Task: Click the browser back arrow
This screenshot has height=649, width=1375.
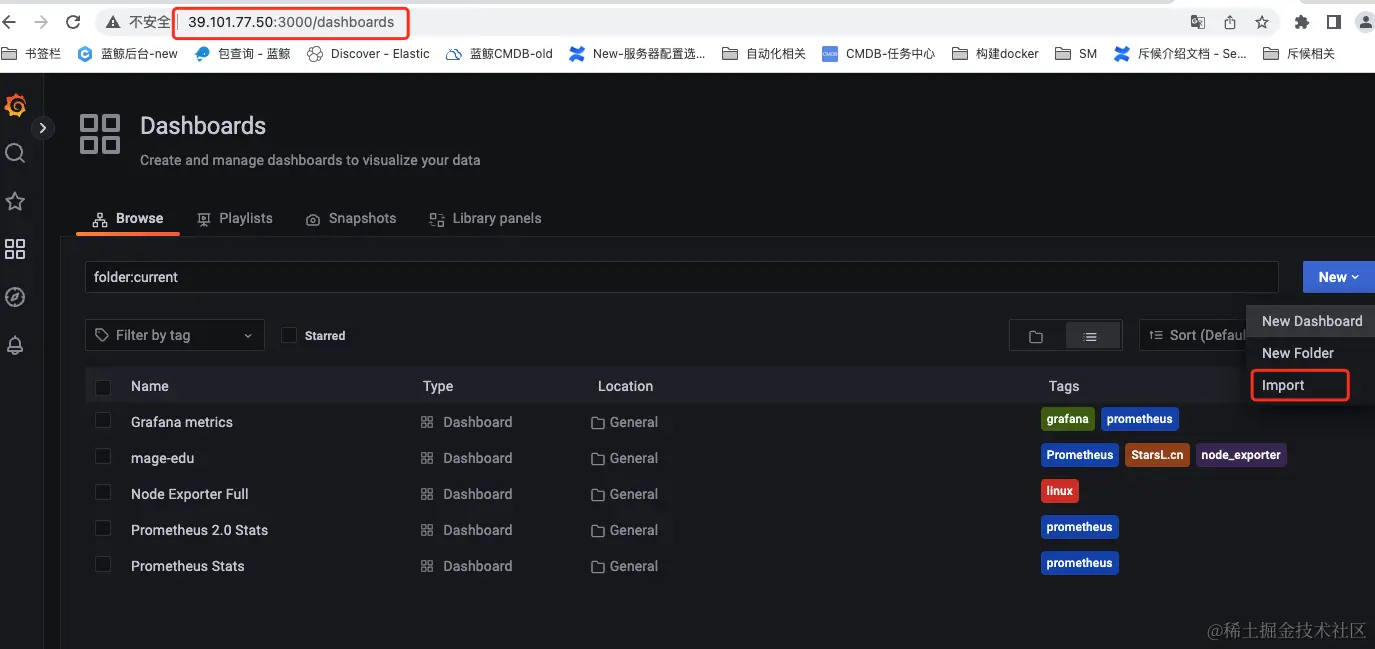Action: tap(10, 22)
